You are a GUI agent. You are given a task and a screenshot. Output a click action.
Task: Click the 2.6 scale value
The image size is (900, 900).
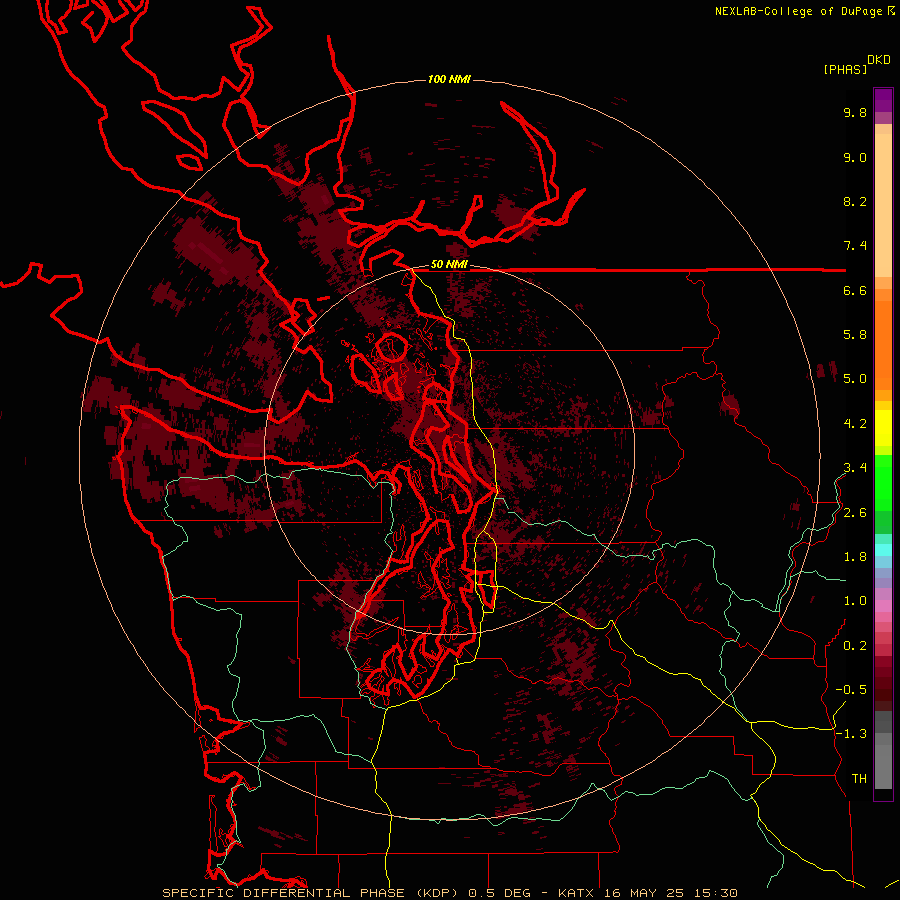pos(855,513)
